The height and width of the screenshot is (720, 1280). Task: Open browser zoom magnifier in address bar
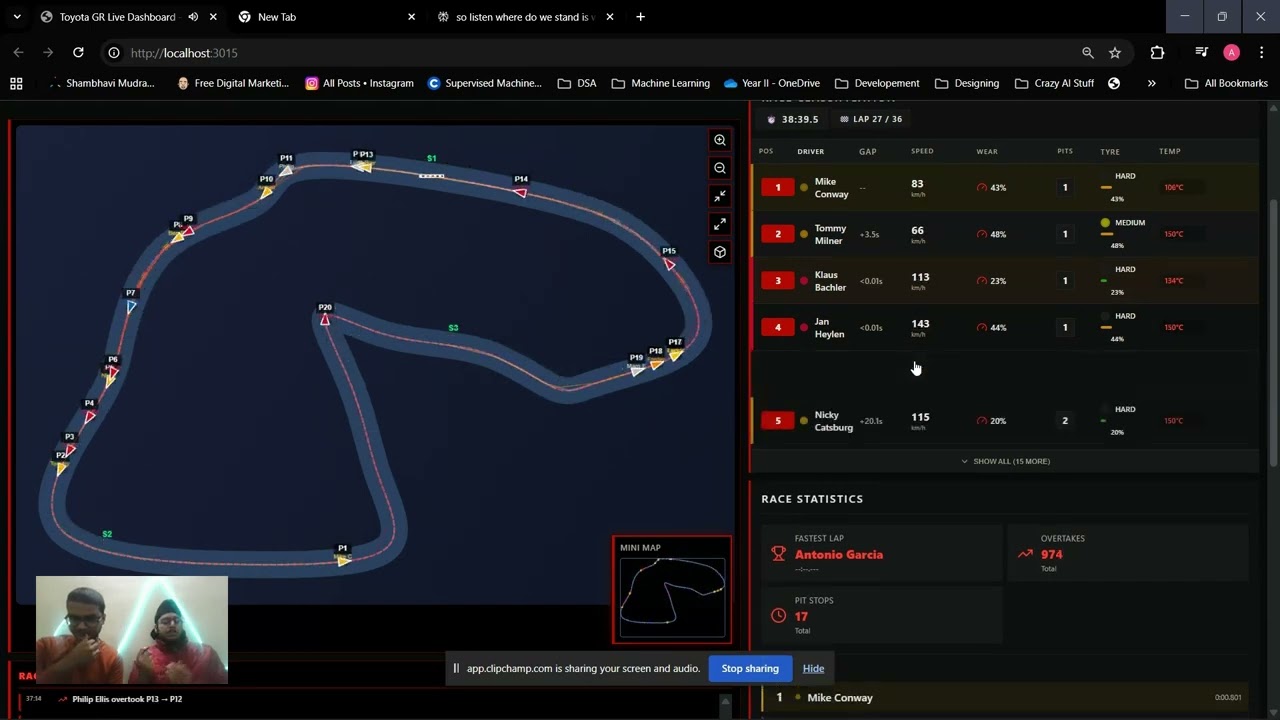(x=1087, y=52)
